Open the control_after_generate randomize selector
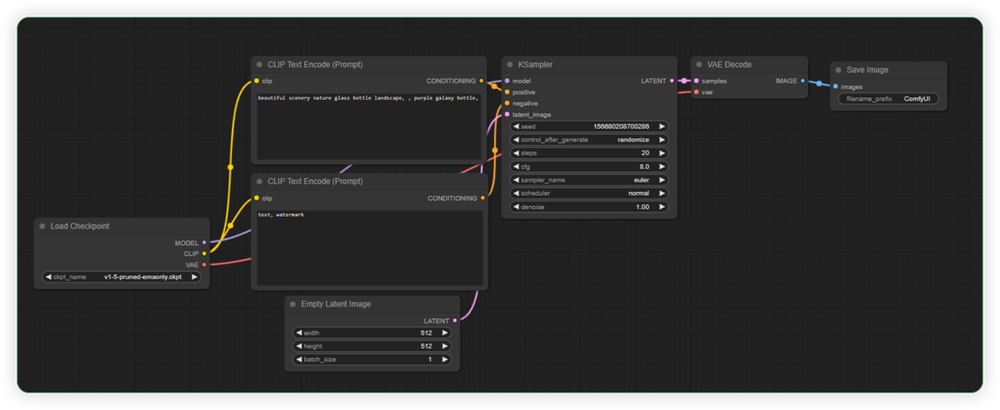Image resolution: width=1000 pixels, height=410 pixels. [588, 140]
